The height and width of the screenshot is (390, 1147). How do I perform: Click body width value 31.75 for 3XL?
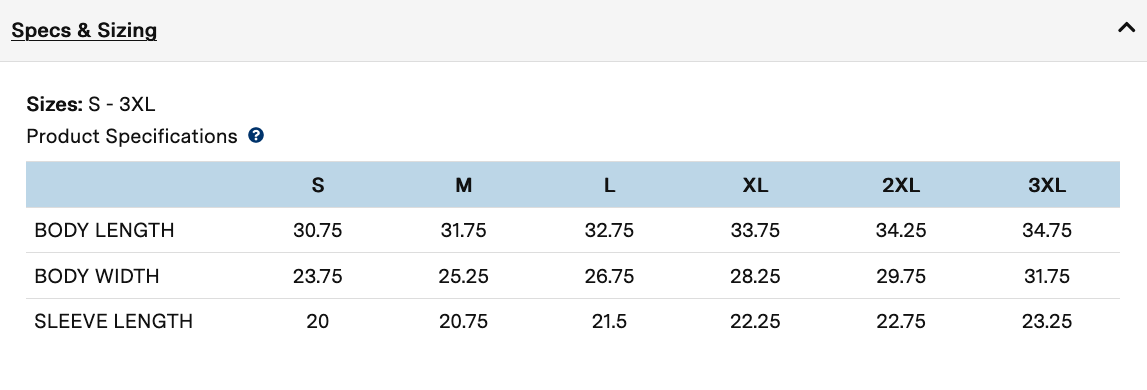1047,277
